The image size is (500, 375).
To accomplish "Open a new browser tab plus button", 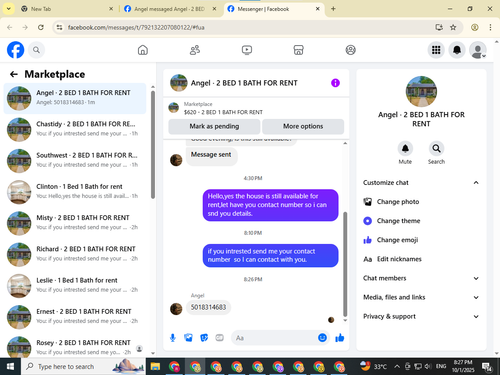I will [333, 9].
